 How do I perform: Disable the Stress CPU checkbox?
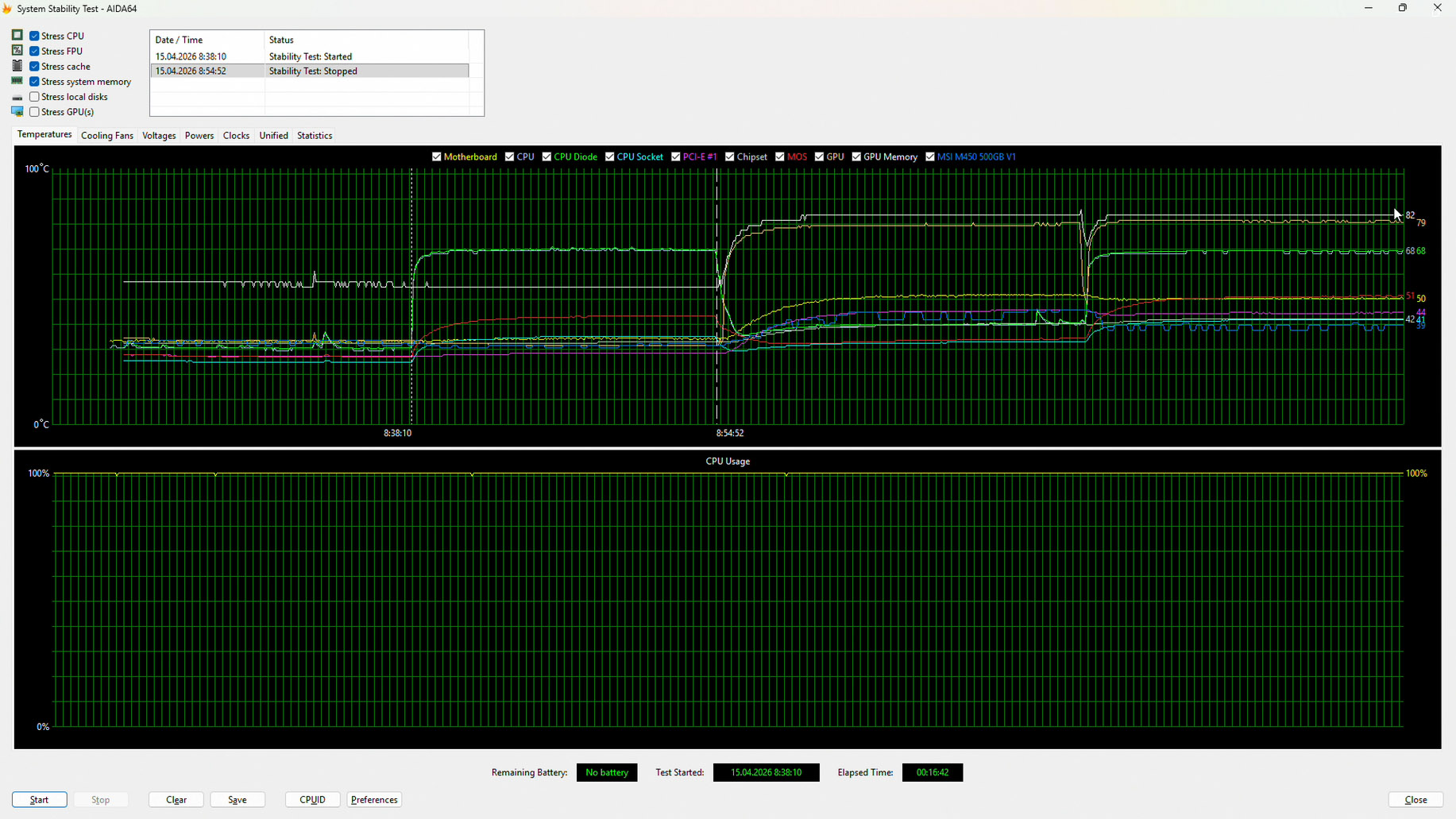point(34,36)
